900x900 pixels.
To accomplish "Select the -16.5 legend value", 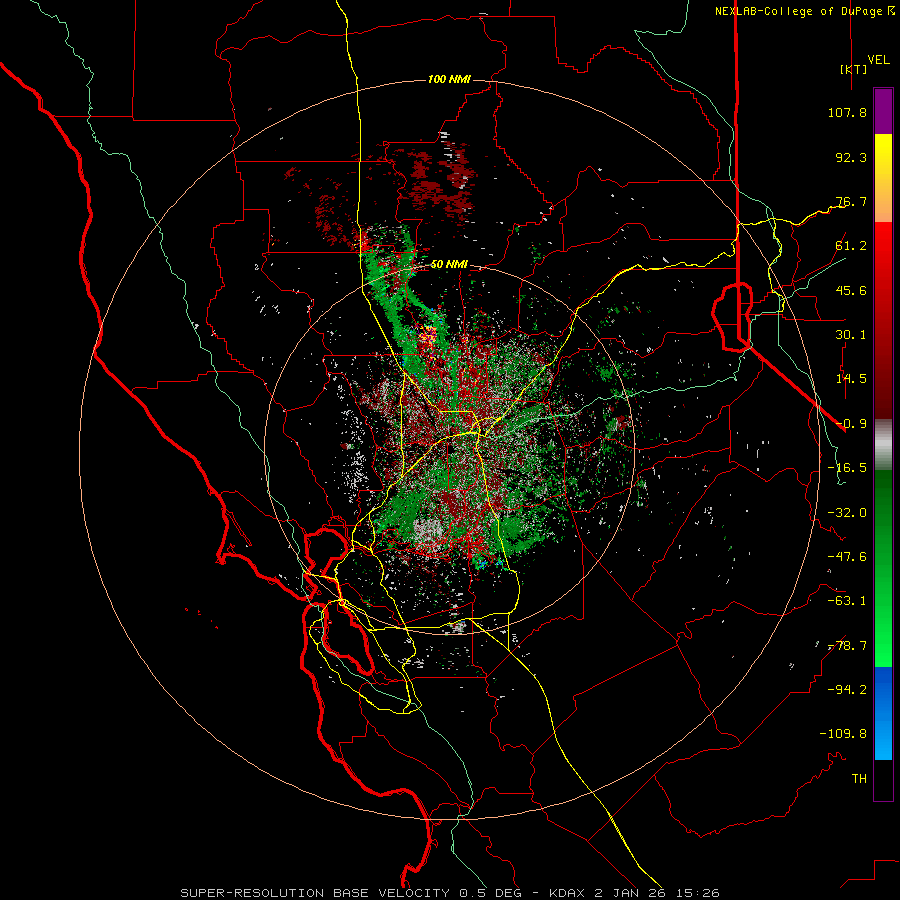I will pos(847,468).
